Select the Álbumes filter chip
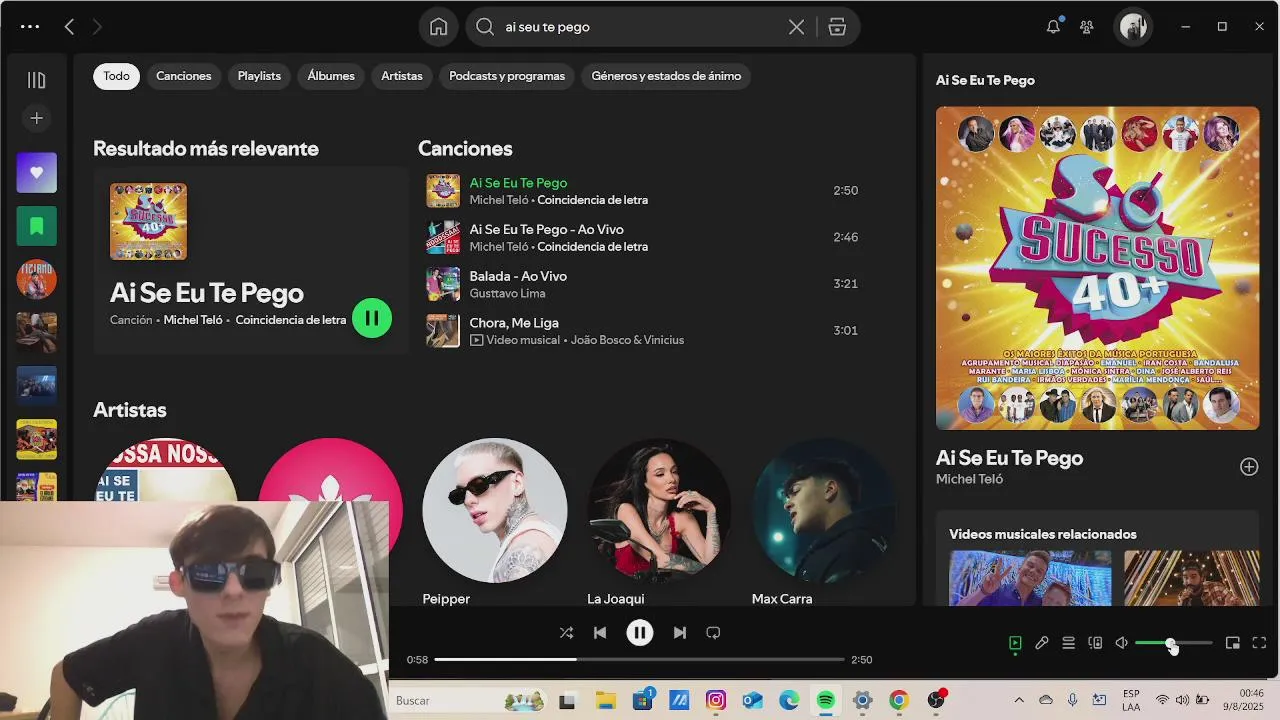 point(331,76)
